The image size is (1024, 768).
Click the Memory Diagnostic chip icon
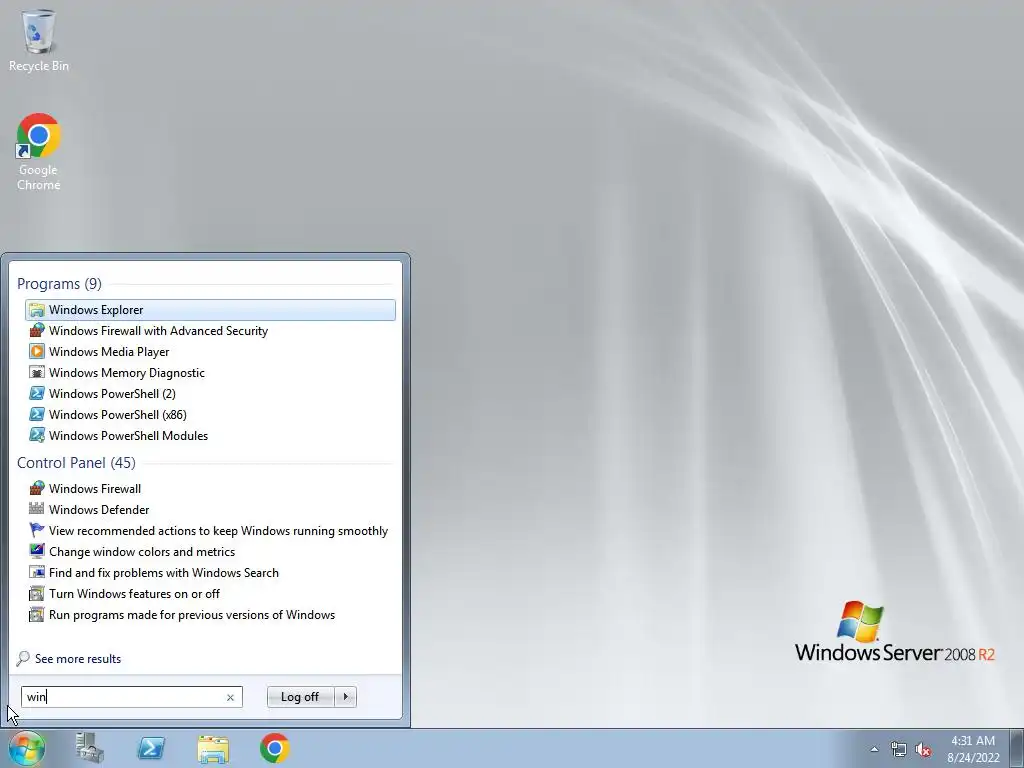pos(37,372)
